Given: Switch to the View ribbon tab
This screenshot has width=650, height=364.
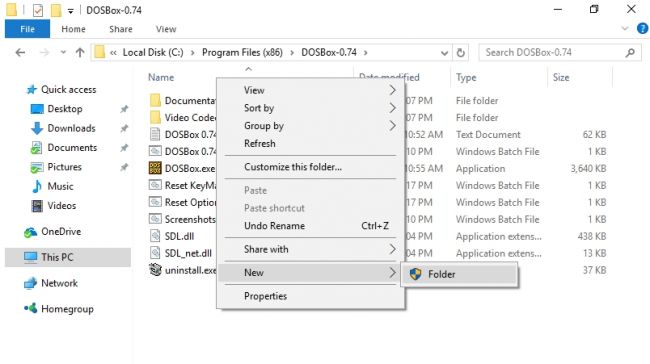Looking at the screenshot, I should (166, 29).
